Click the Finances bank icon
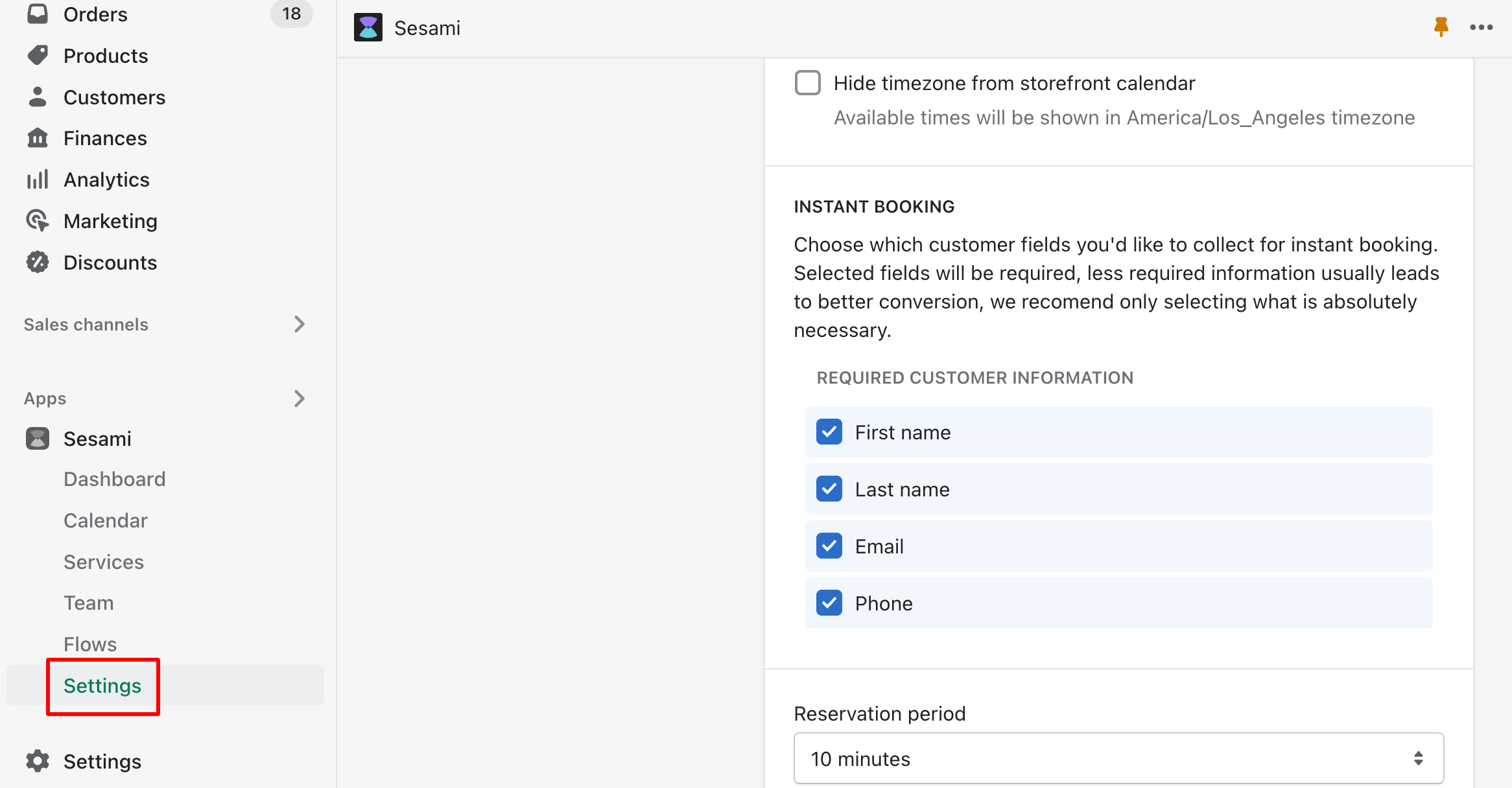Image resolution: width=1512 pixels, height=788 pixels. coord(38,138)
